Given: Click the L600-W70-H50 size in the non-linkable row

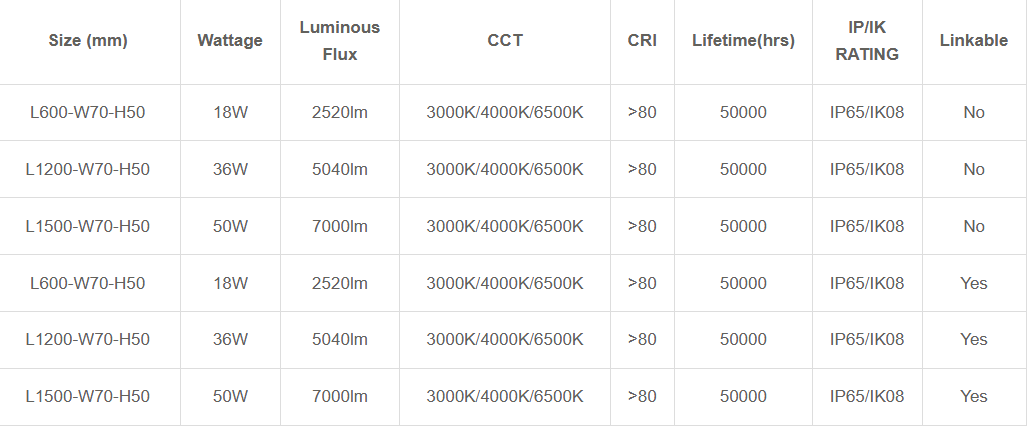Looking at the screenshot, I should tap(88, 113).
